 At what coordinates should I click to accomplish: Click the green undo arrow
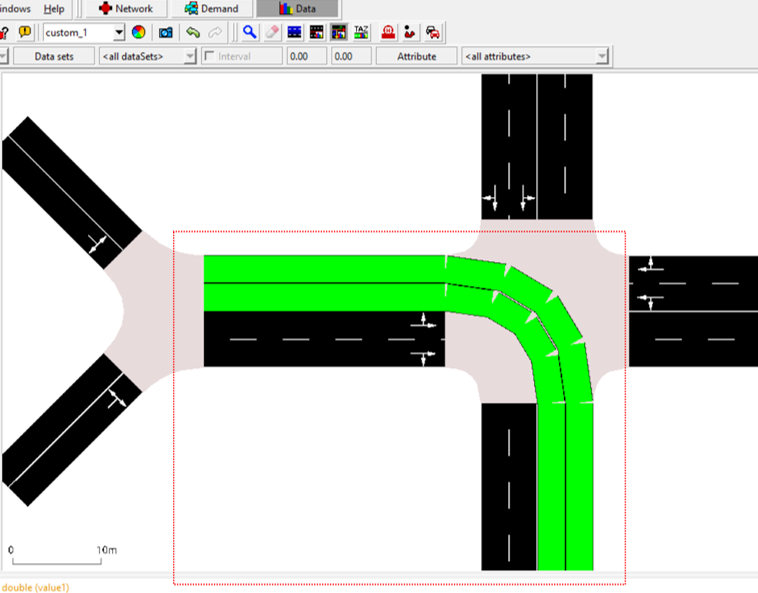(193, 33)
